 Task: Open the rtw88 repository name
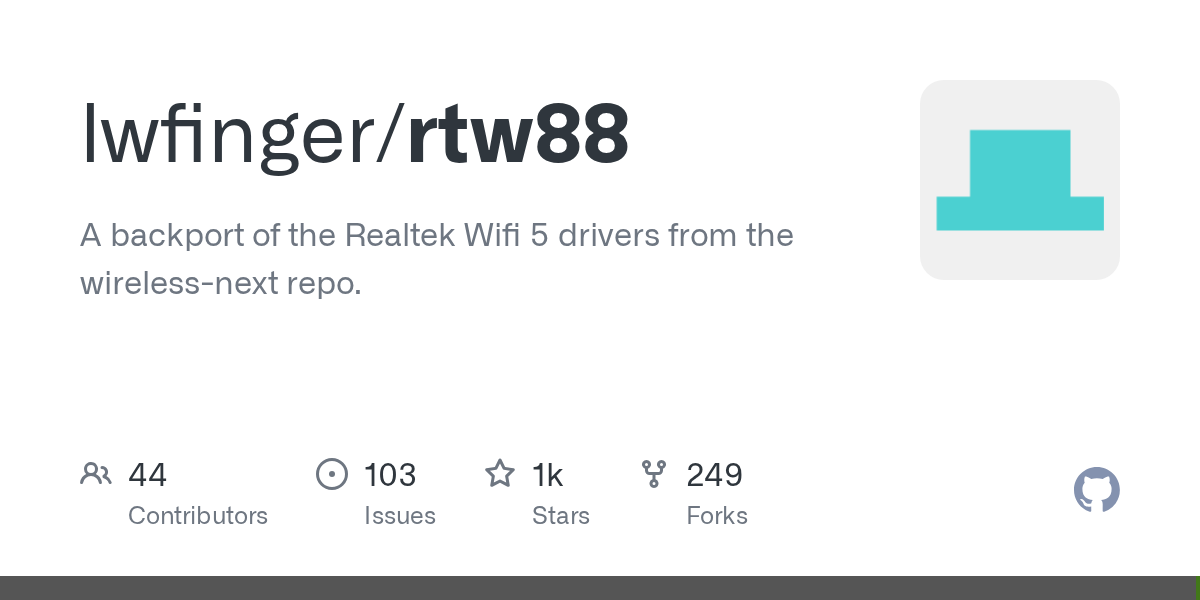(519, 135)
